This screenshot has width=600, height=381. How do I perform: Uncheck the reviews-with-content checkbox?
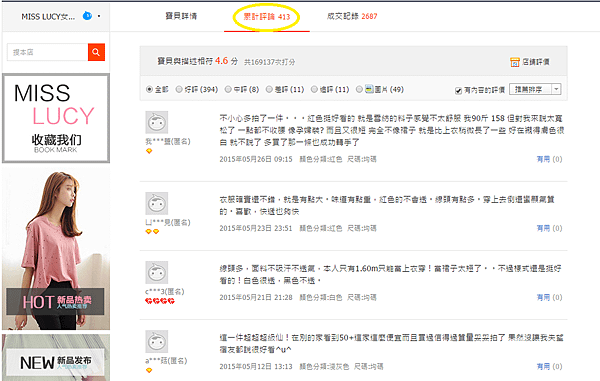coord(458,91)
